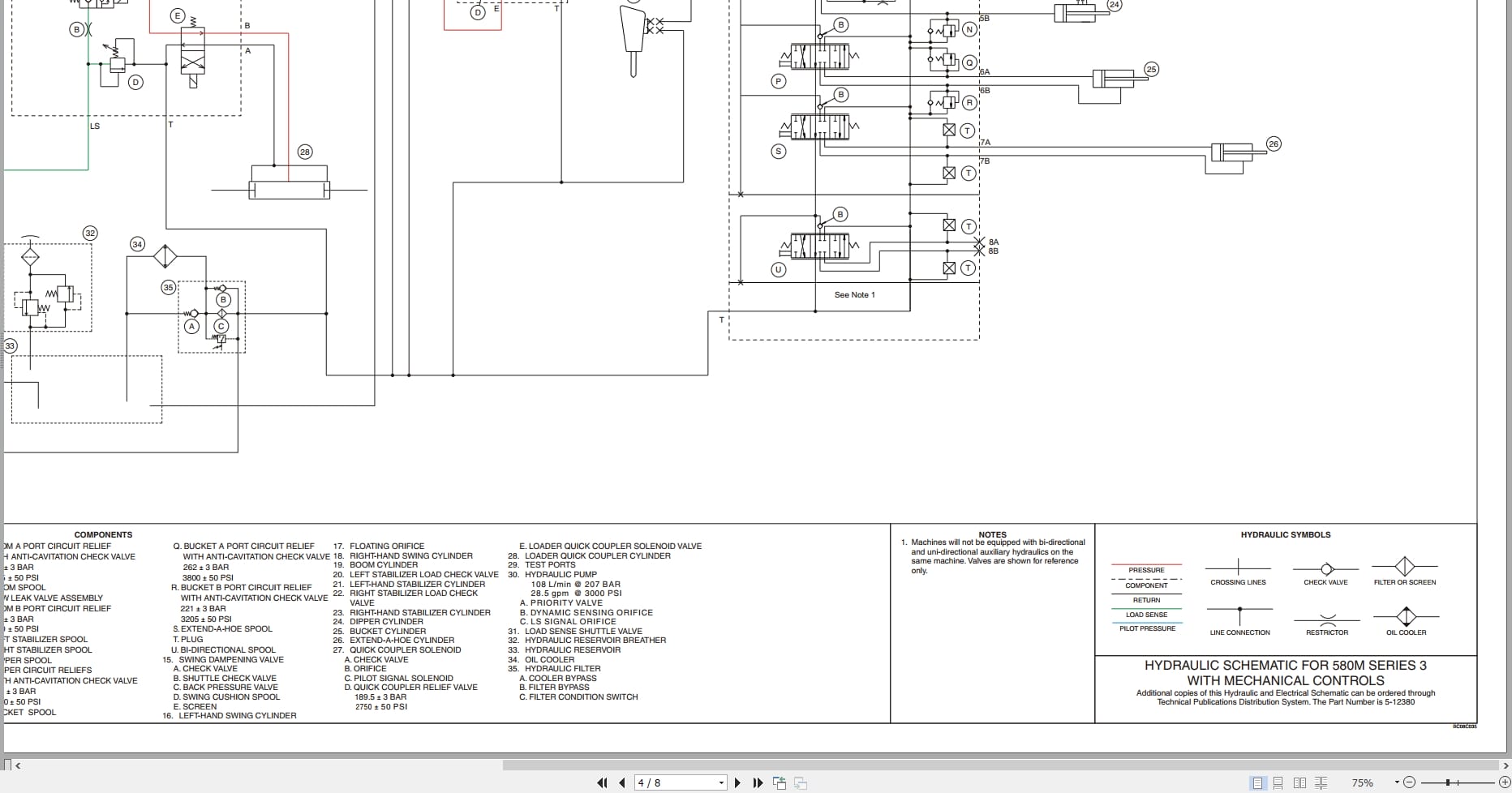The height and width of the screenshot is (793, 1512).
Task: Jump to the first page
Action: tap(601, 782)
